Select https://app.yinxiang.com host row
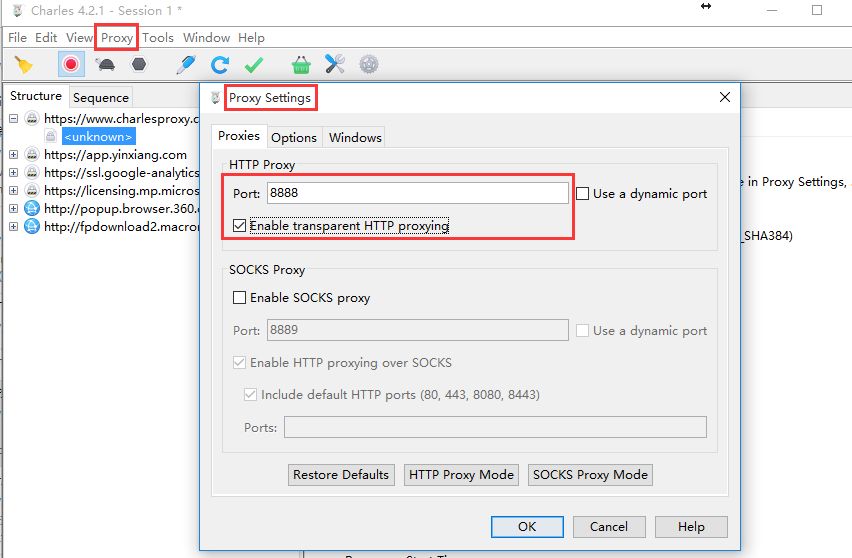This screenshot has width=852, height=558. tap(115, 155)
